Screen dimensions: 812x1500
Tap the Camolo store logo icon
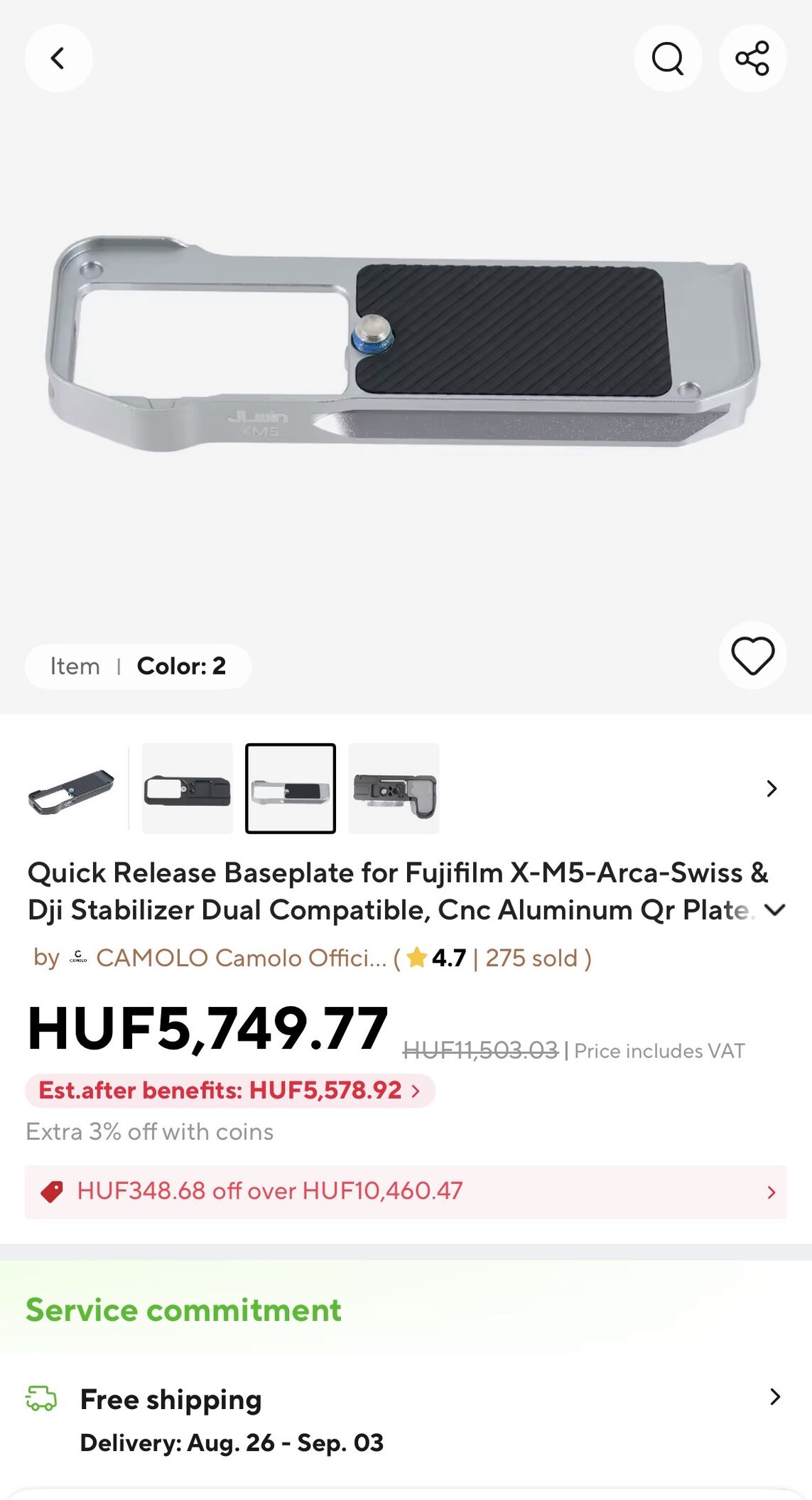coord(78,958)
